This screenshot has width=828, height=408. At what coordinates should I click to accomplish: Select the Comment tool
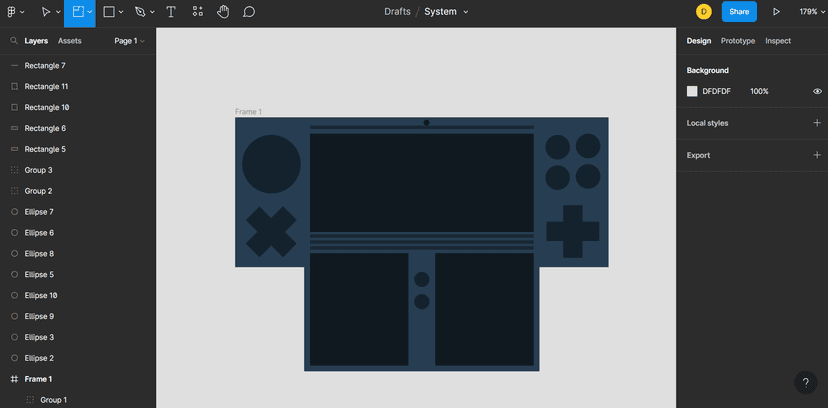coord(249,12)
